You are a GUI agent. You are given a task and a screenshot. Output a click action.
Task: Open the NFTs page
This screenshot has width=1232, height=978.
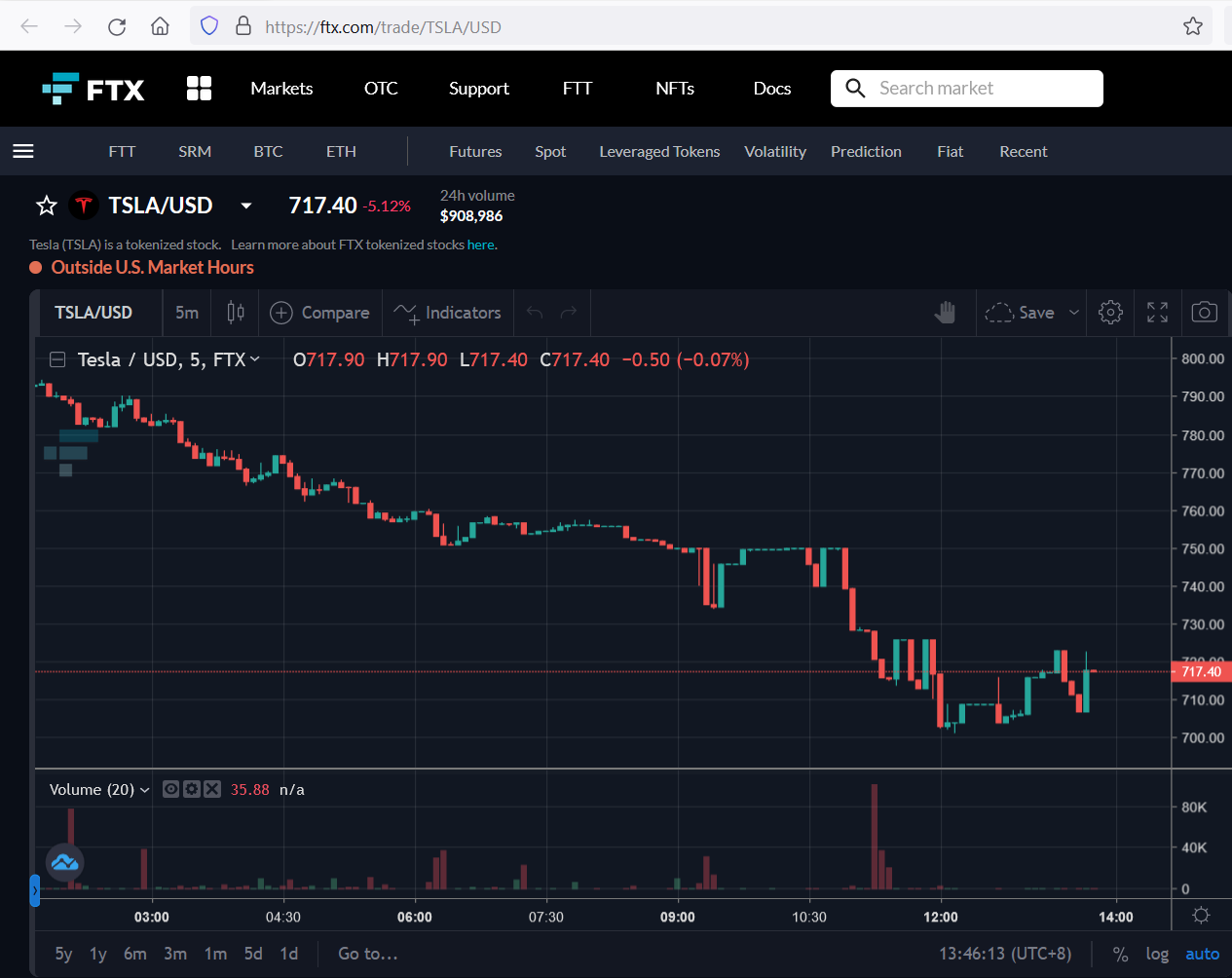[x=675, y=89]
